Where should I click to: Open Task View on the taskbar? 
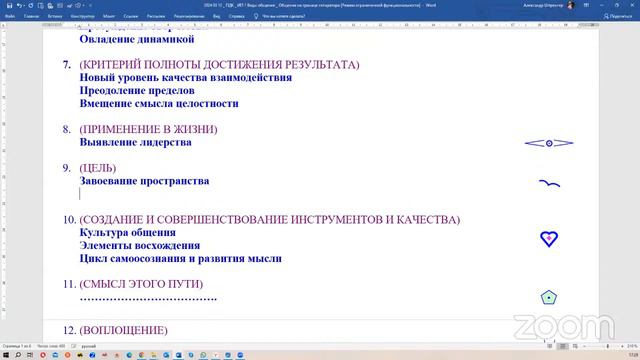click(30, 355)
